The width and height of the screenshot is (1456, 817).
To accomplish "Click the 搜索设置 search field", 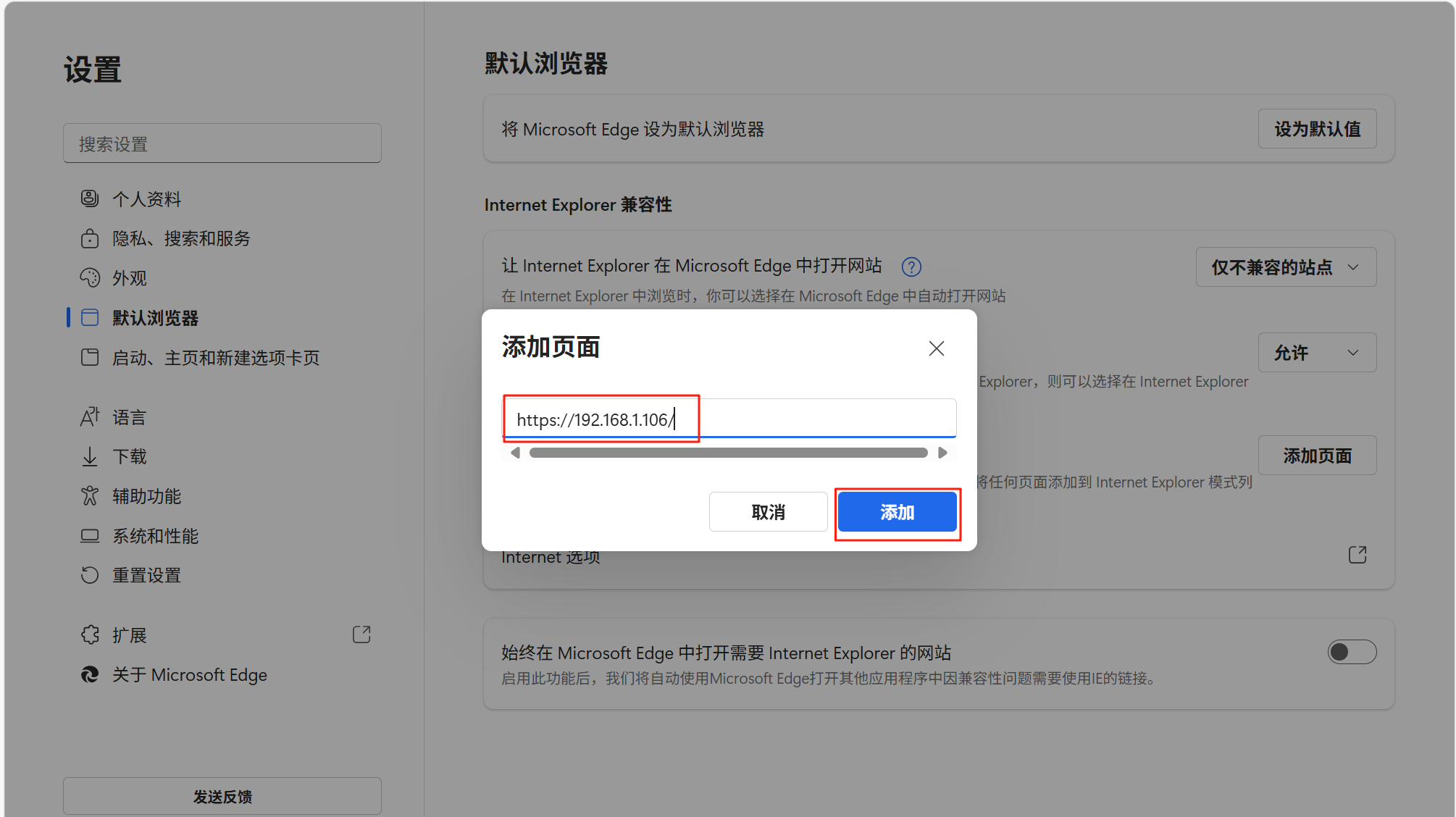I will 222,143.
